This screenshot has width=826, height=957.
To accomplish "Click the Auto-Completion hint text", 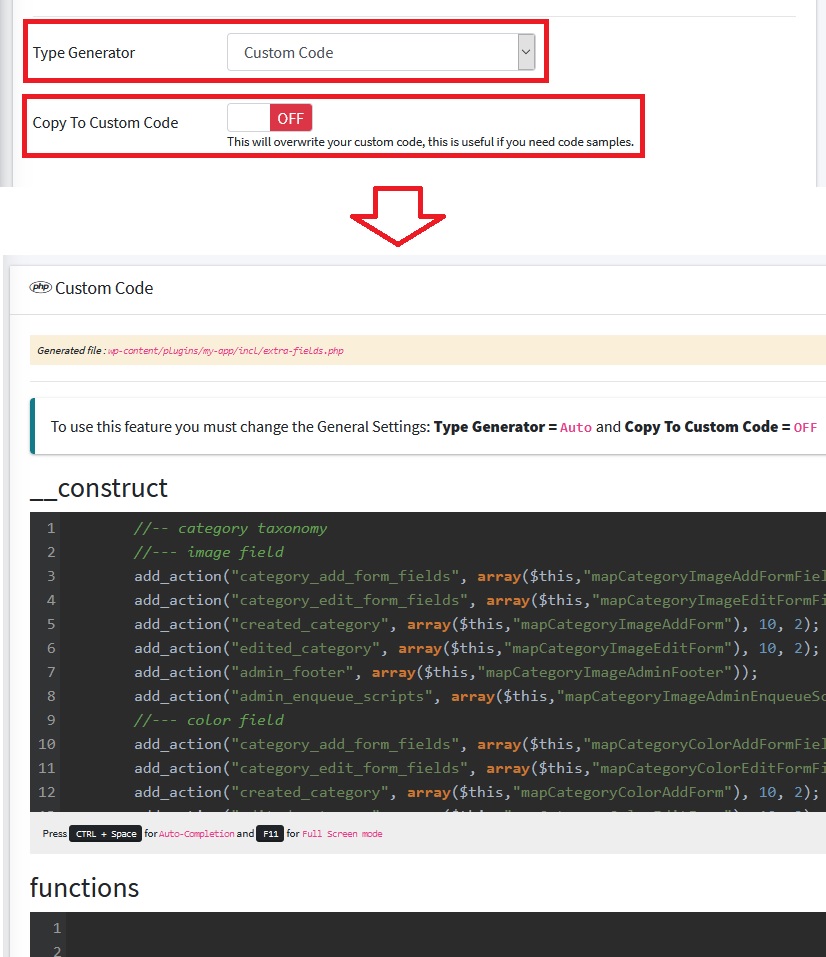I will [x=197, y=833].
